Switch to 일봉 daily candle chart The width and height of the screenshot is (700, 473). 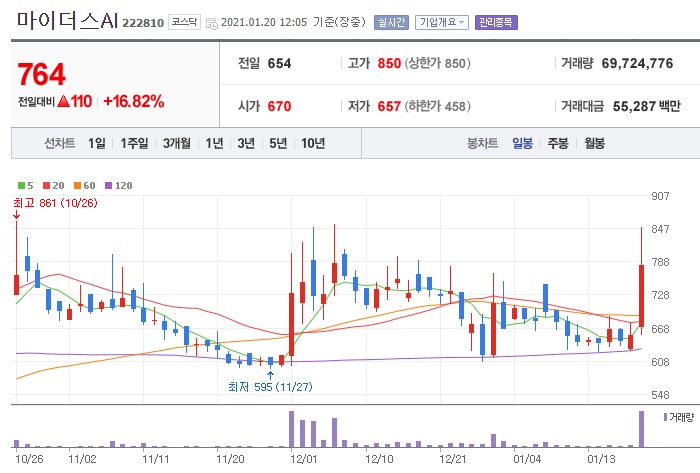click(x=522, y=143)
